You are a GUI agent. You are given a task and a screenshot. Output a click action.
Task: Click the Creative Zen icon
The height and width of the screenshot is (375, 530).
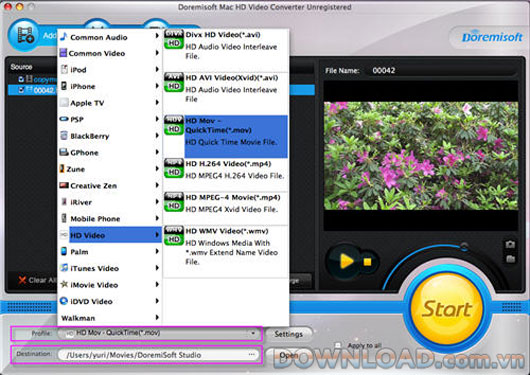64,185
